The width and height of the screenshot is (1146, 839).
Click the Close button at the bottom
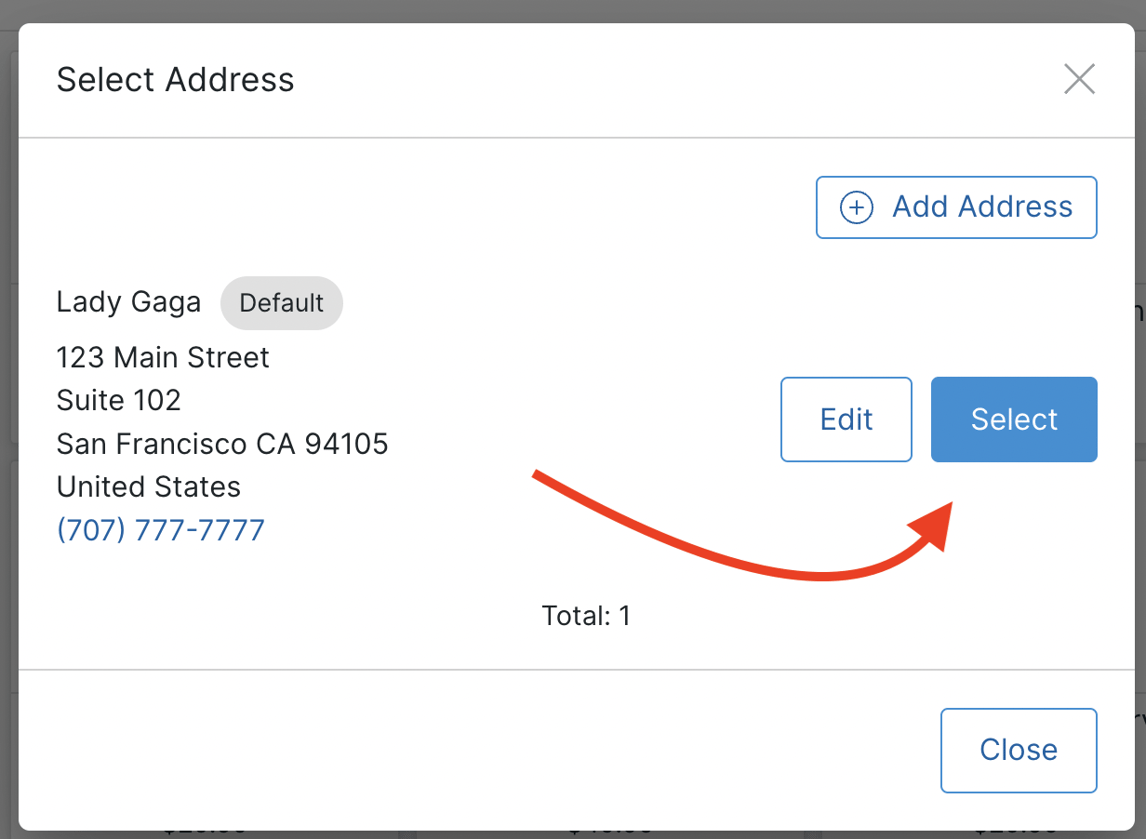click(x=1018, y=749)
